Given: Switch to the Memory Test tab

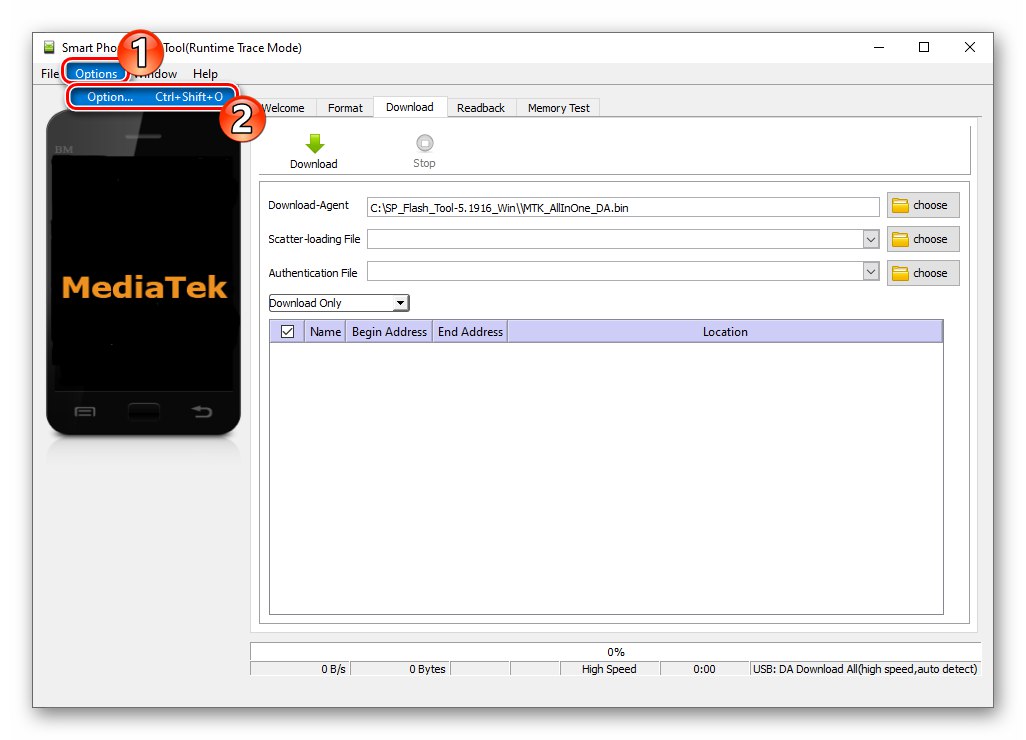Looking at the screenshot, I should (x=558, y=108).
